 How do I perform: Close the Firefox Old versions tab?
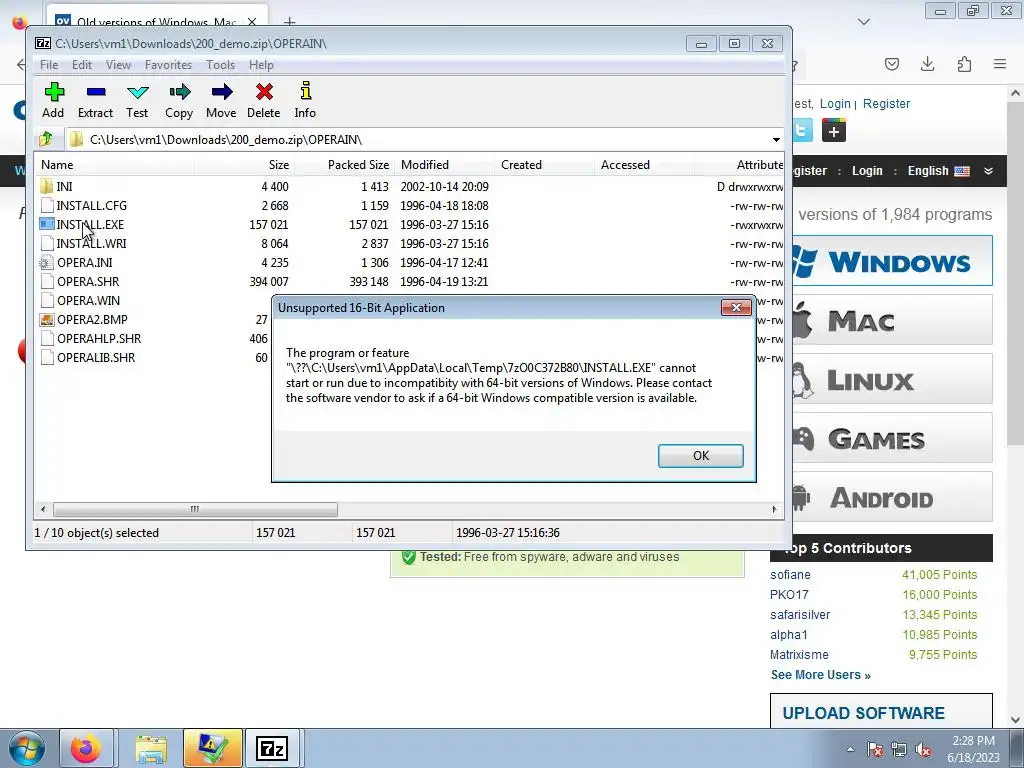tap(252, 22)
